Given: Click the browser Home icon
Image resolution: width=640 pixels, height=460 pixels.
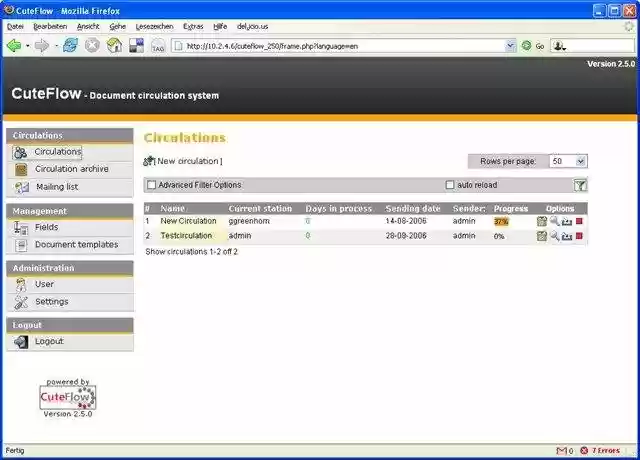Looking at the screenshot, I should point(114,45).
